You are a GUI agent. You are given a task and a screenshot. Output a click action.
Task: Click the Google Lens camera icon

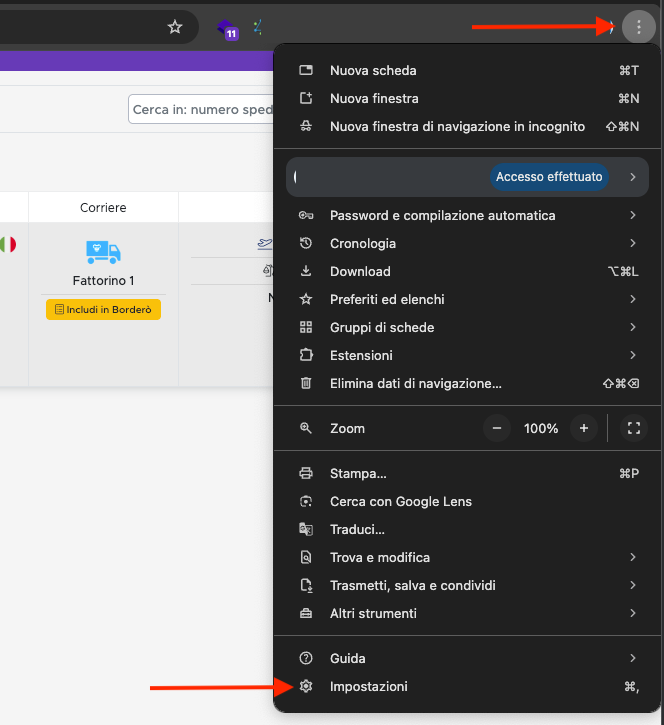point(306,501)
